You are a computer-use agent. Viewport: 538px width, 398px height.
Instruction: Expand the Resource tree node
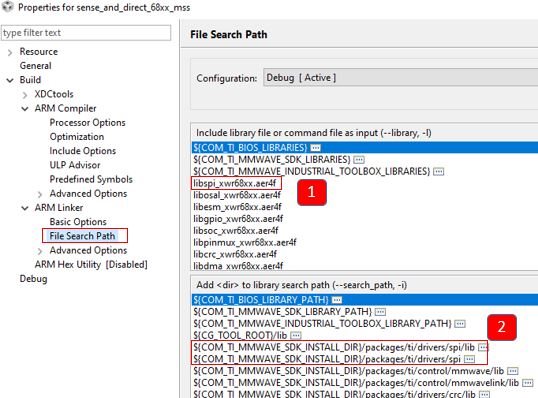click(x=10, y=52)
